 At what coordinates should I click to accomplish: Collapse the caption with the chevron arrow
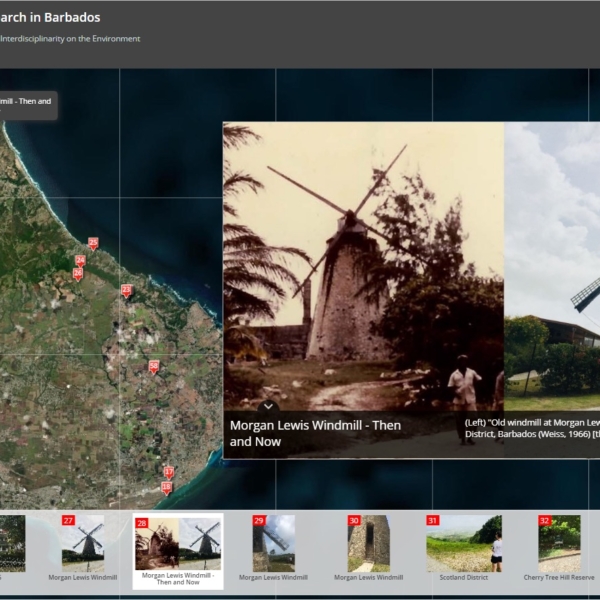(268, 406)
